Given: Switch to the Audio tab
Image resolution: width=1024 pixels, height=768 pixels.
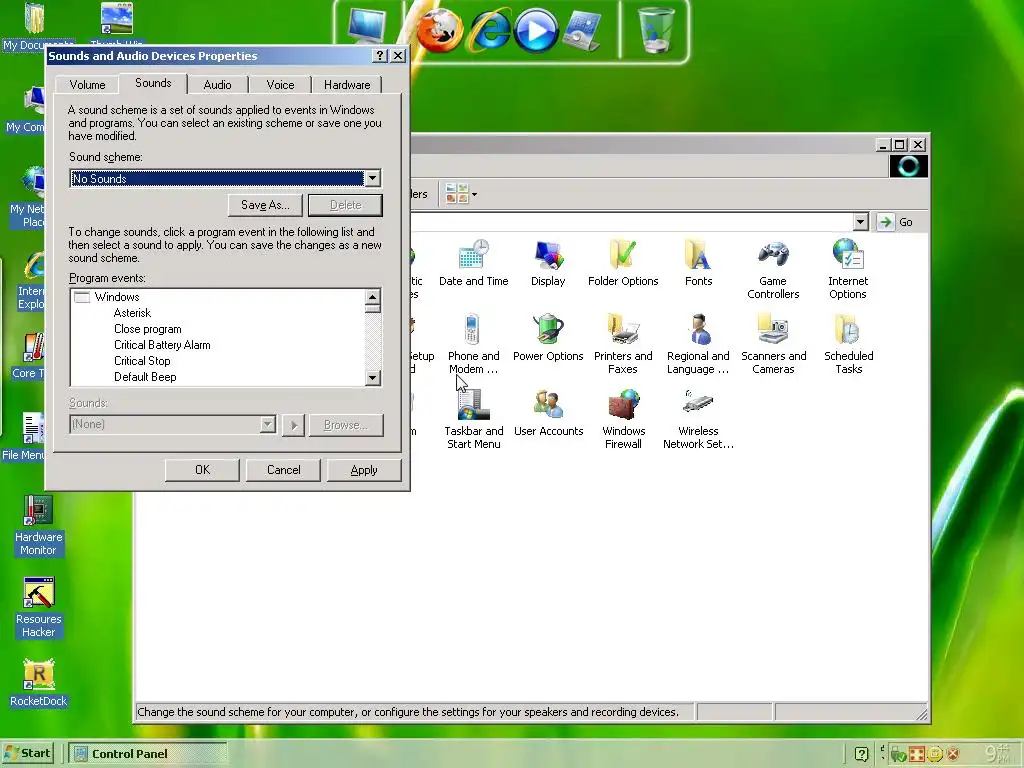Looking at the screenshot, I should (x=217, y=85).
